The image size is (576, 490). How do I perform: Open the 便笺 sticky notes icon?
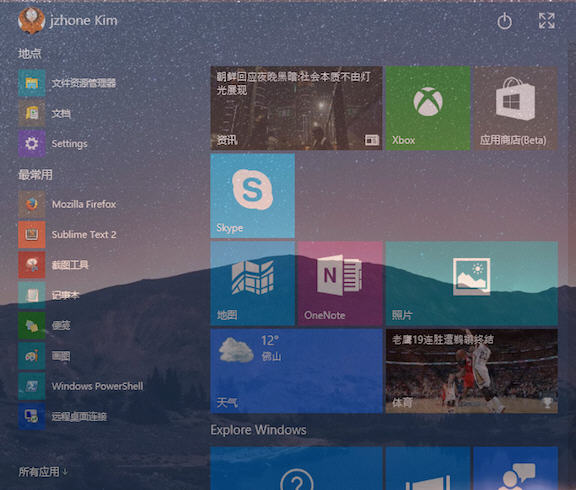32,325
